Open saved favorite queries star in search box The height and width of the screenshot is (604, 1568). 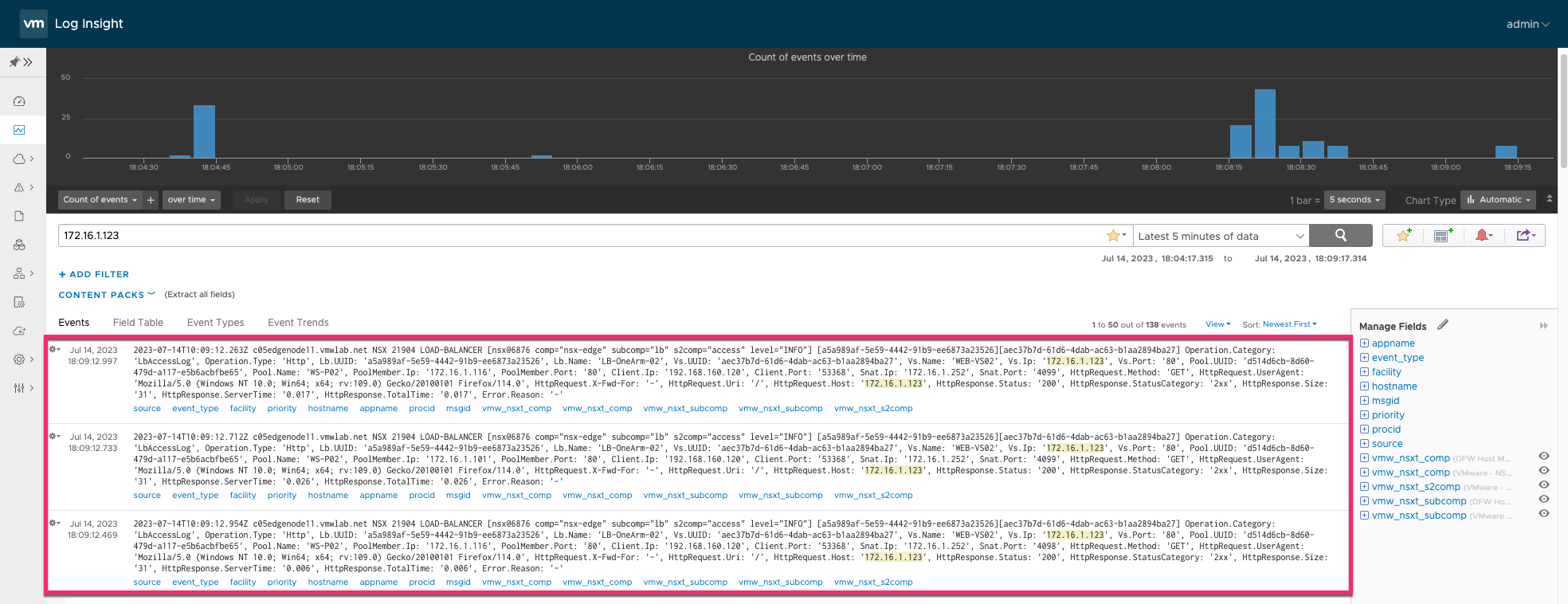[1115, 235]
